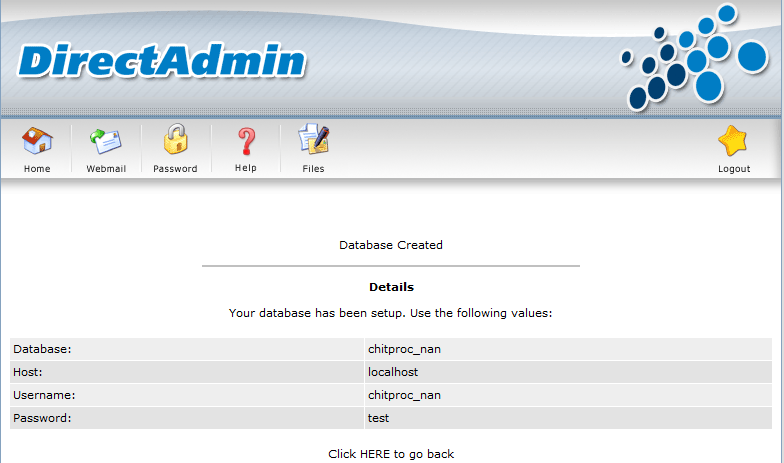
Task: Click the Logout text label
Action: 734,169
